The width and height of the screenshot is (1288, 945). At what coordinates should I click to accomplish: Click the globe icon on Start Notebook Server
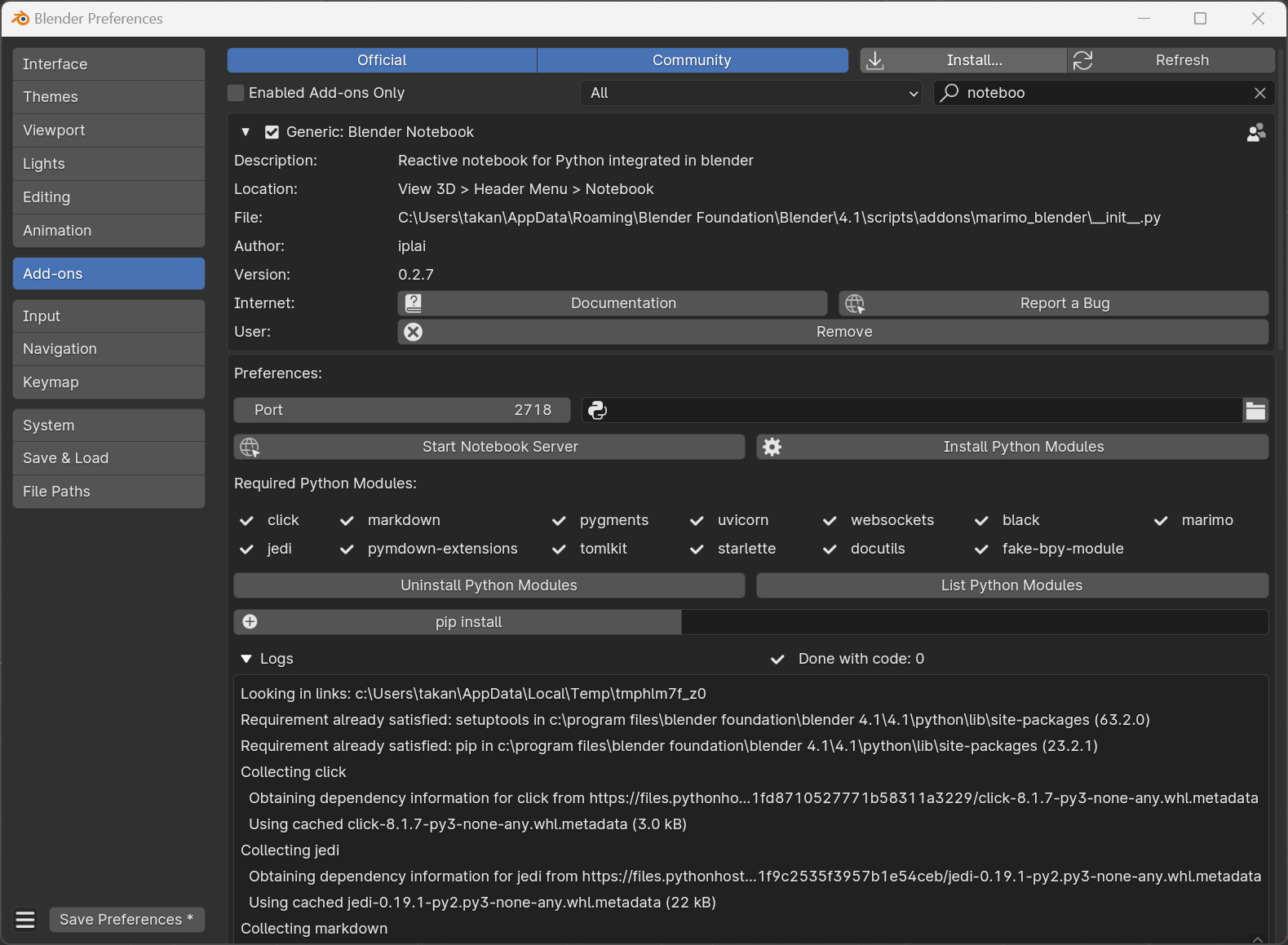point(250,447)
